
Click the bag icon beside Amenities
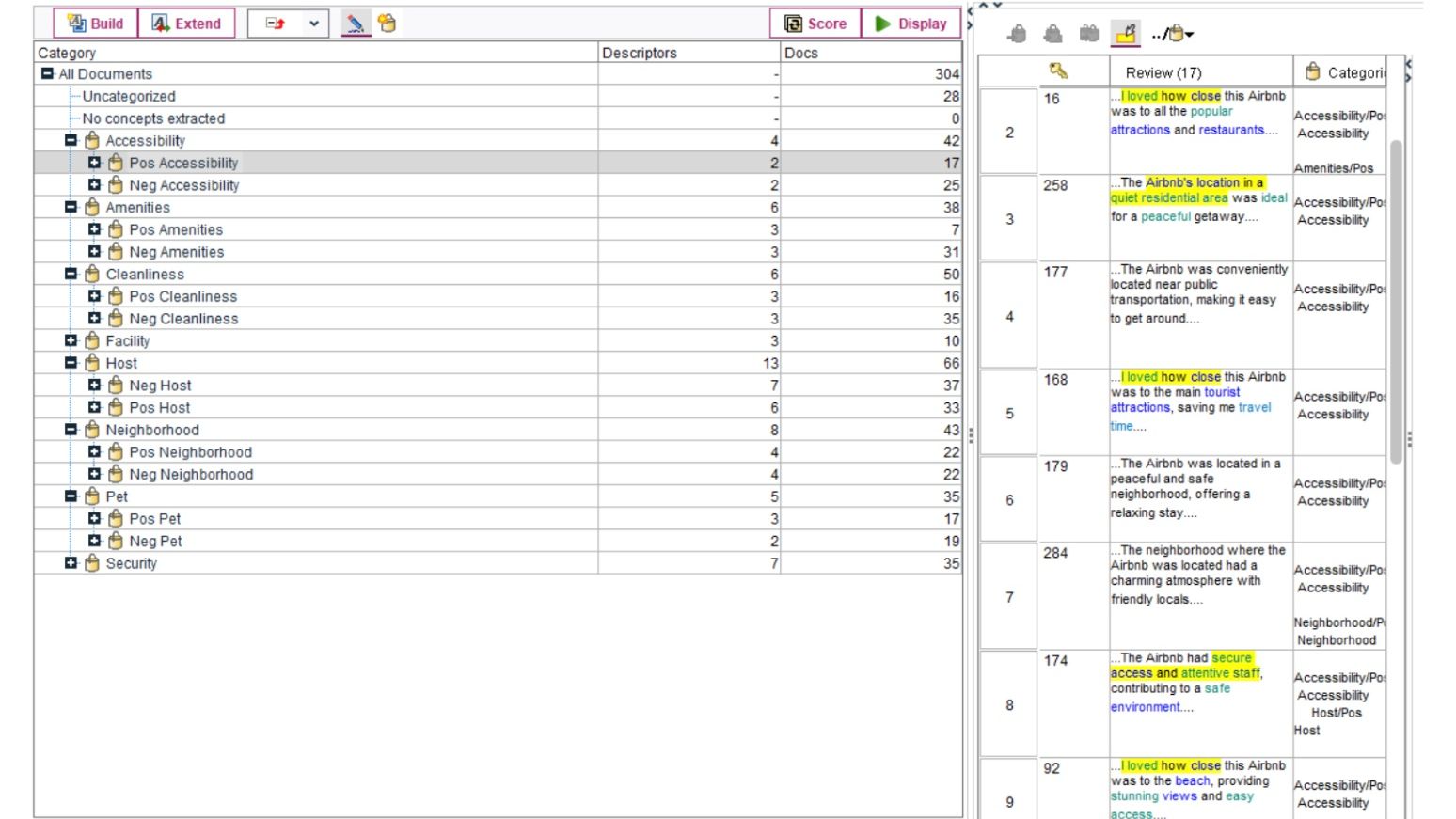click(92, 207)
